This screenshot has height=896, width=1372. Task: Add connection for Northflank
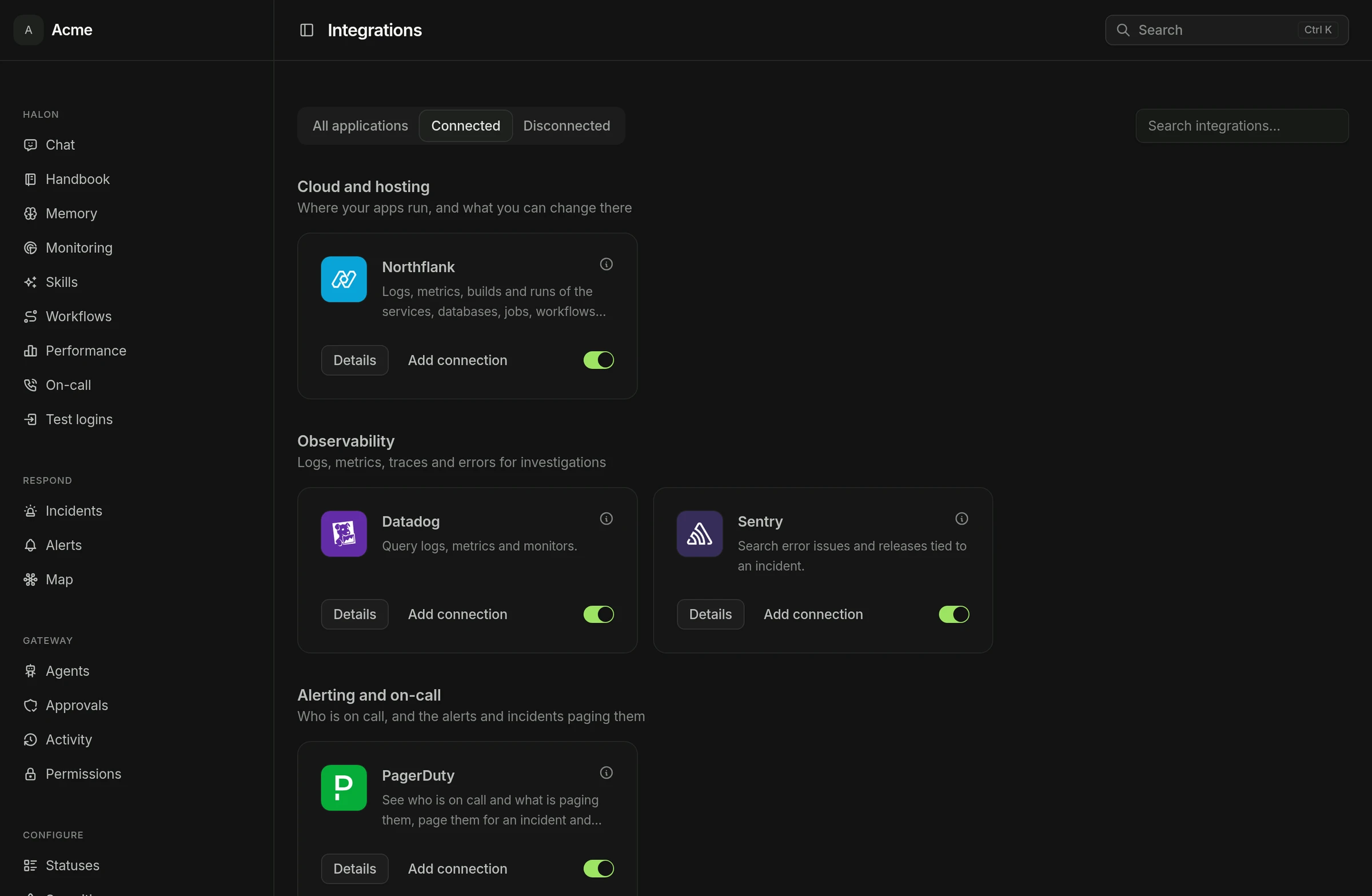click(x=458, y=360)
